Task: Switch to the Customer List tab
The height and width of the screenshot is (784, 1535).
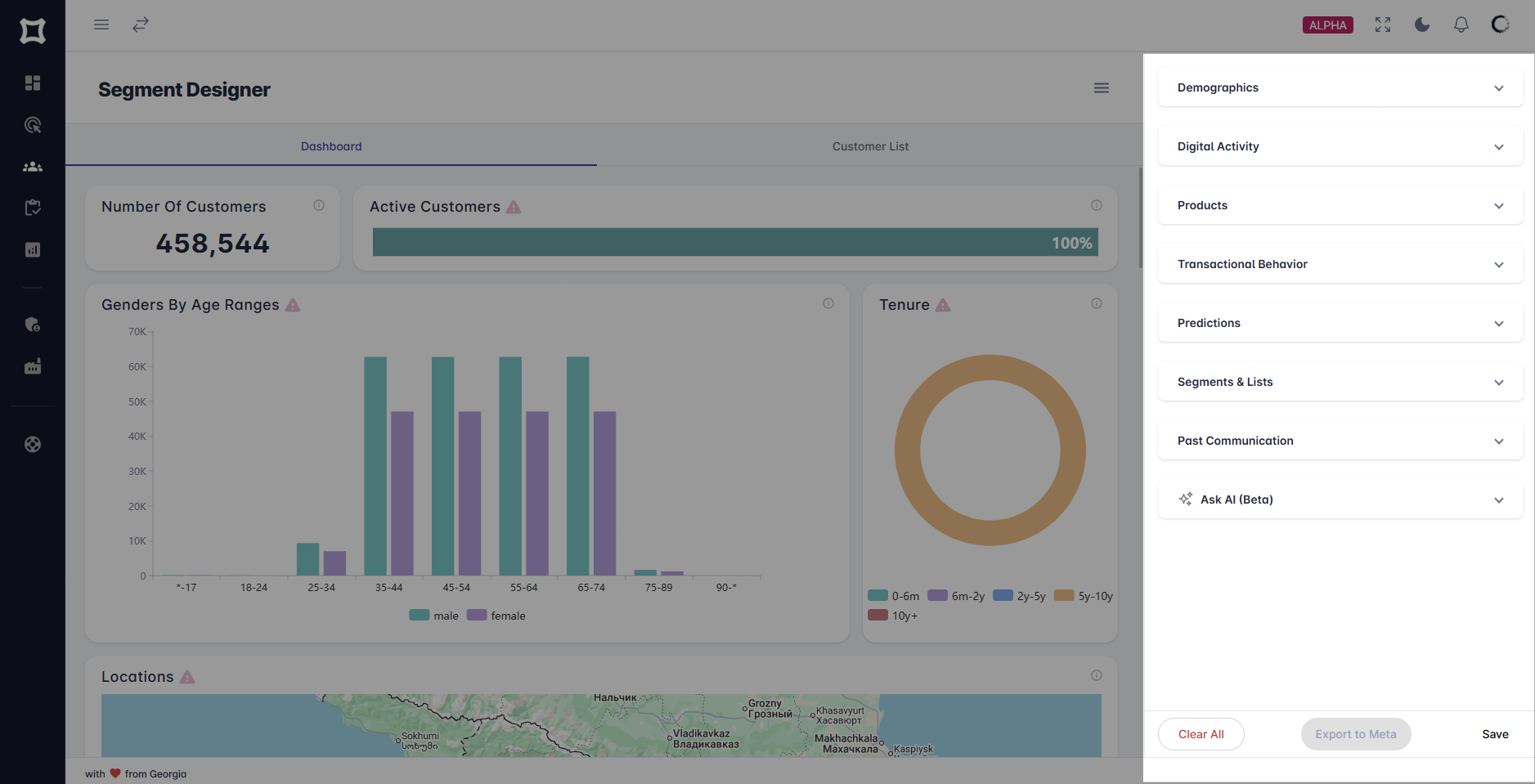Action: pos(870,146)
